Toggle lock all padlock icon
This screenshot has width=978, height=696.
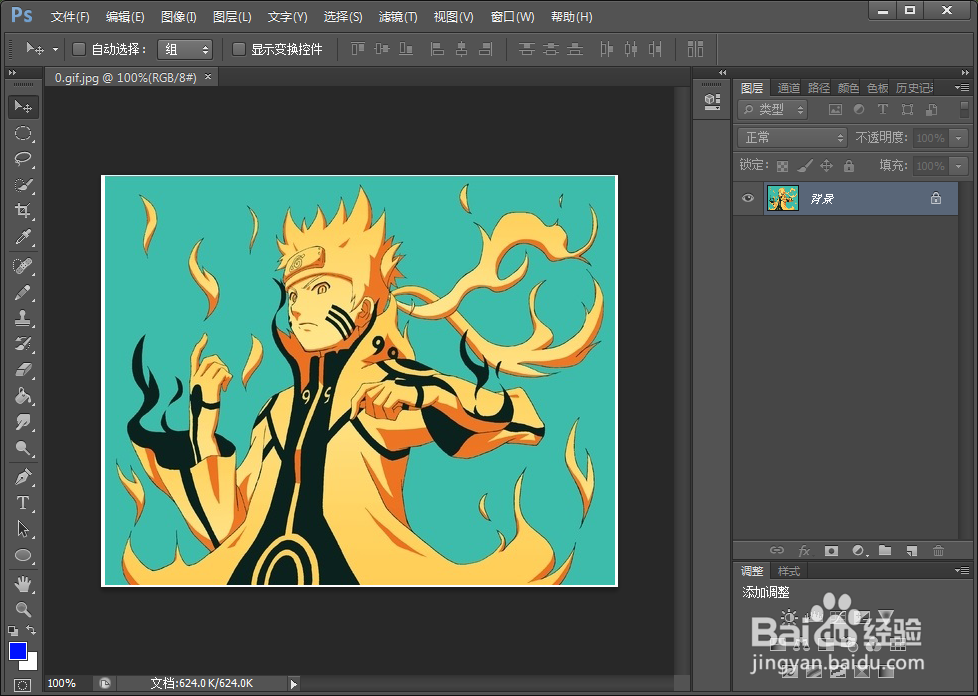click(x=848, y=166)
